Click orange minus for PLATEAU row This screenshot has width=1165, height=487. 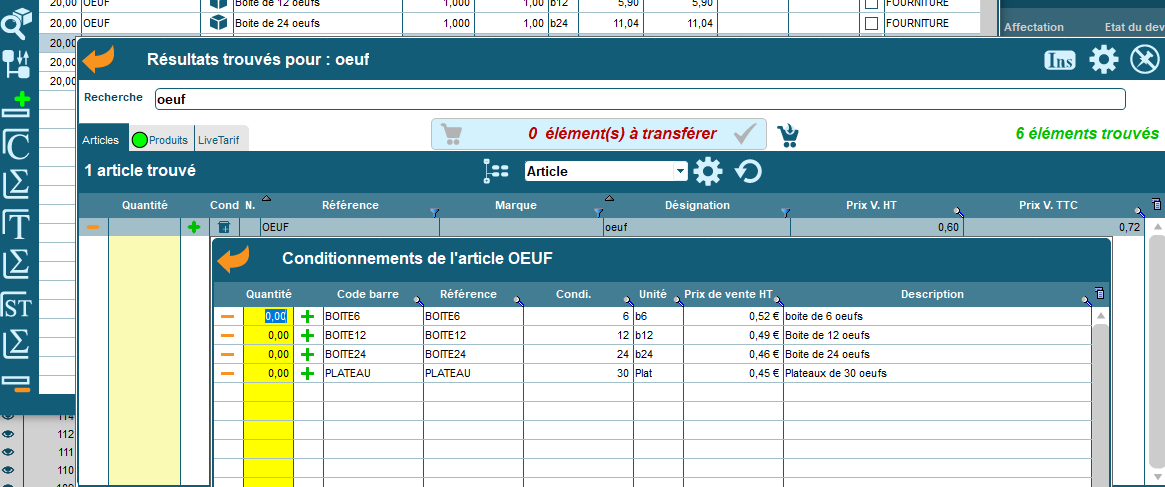coord(228,373)
